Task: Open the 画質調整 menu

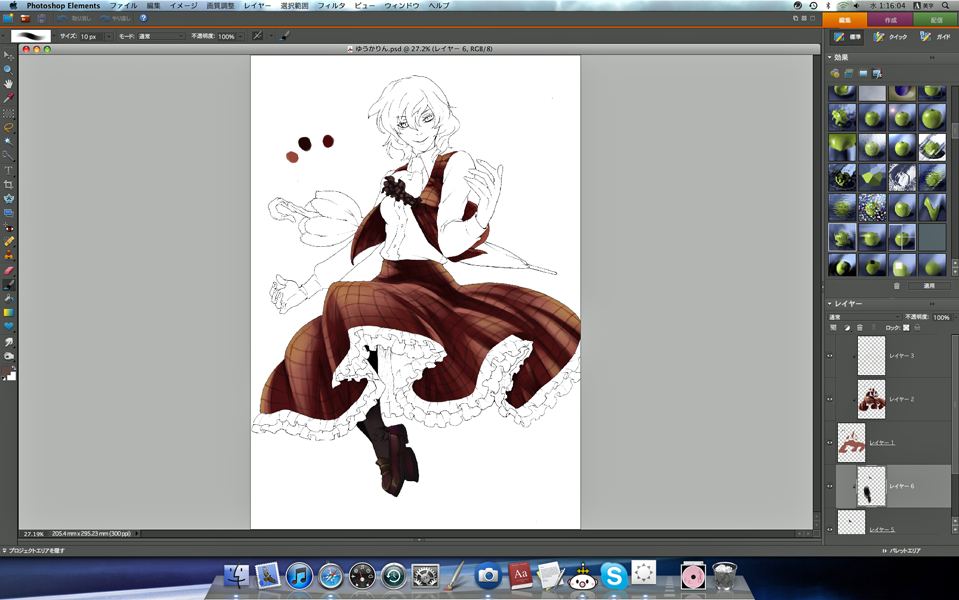Action: 220,6
